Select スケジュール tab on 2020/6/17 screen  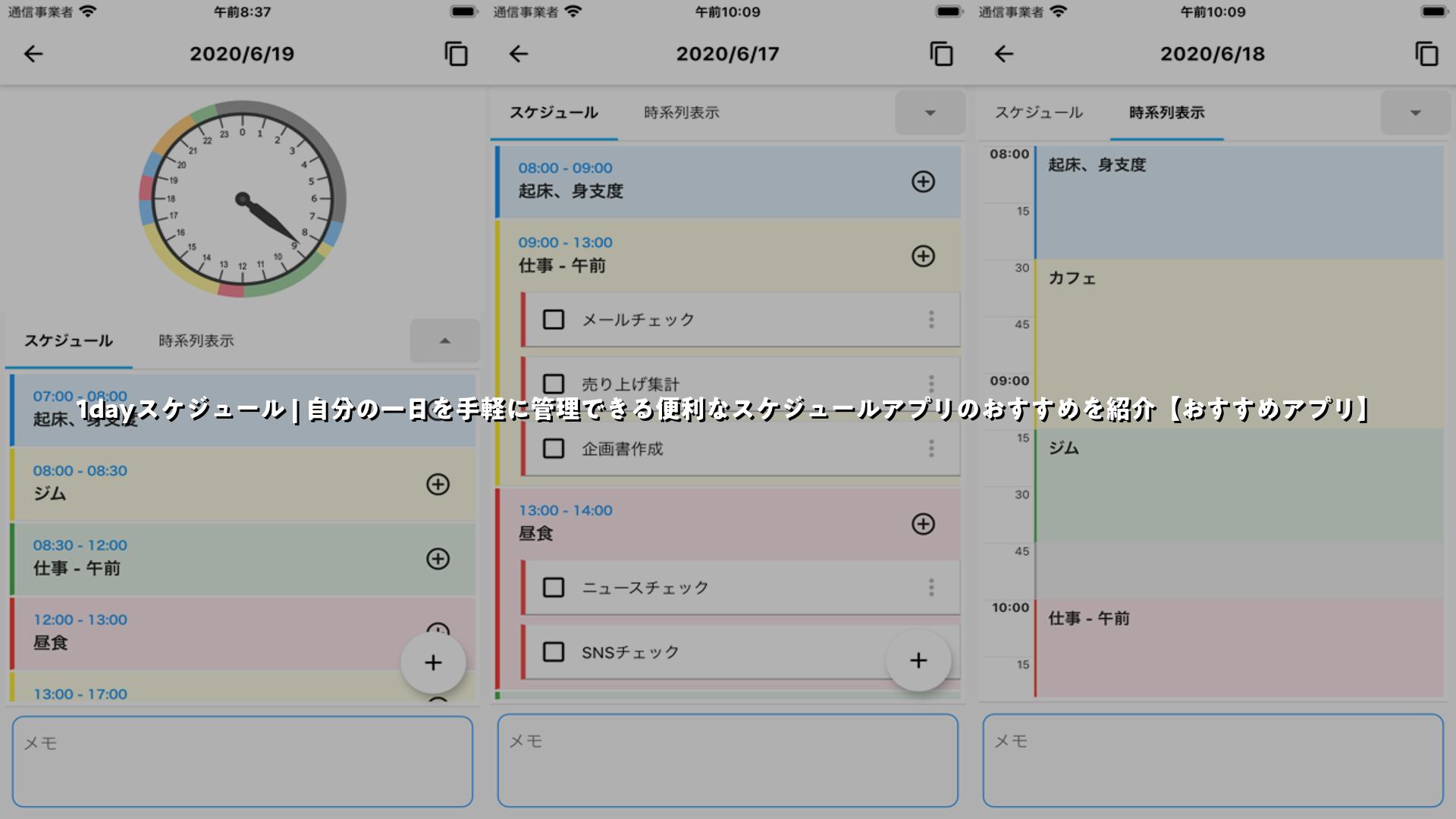point(554,113)
